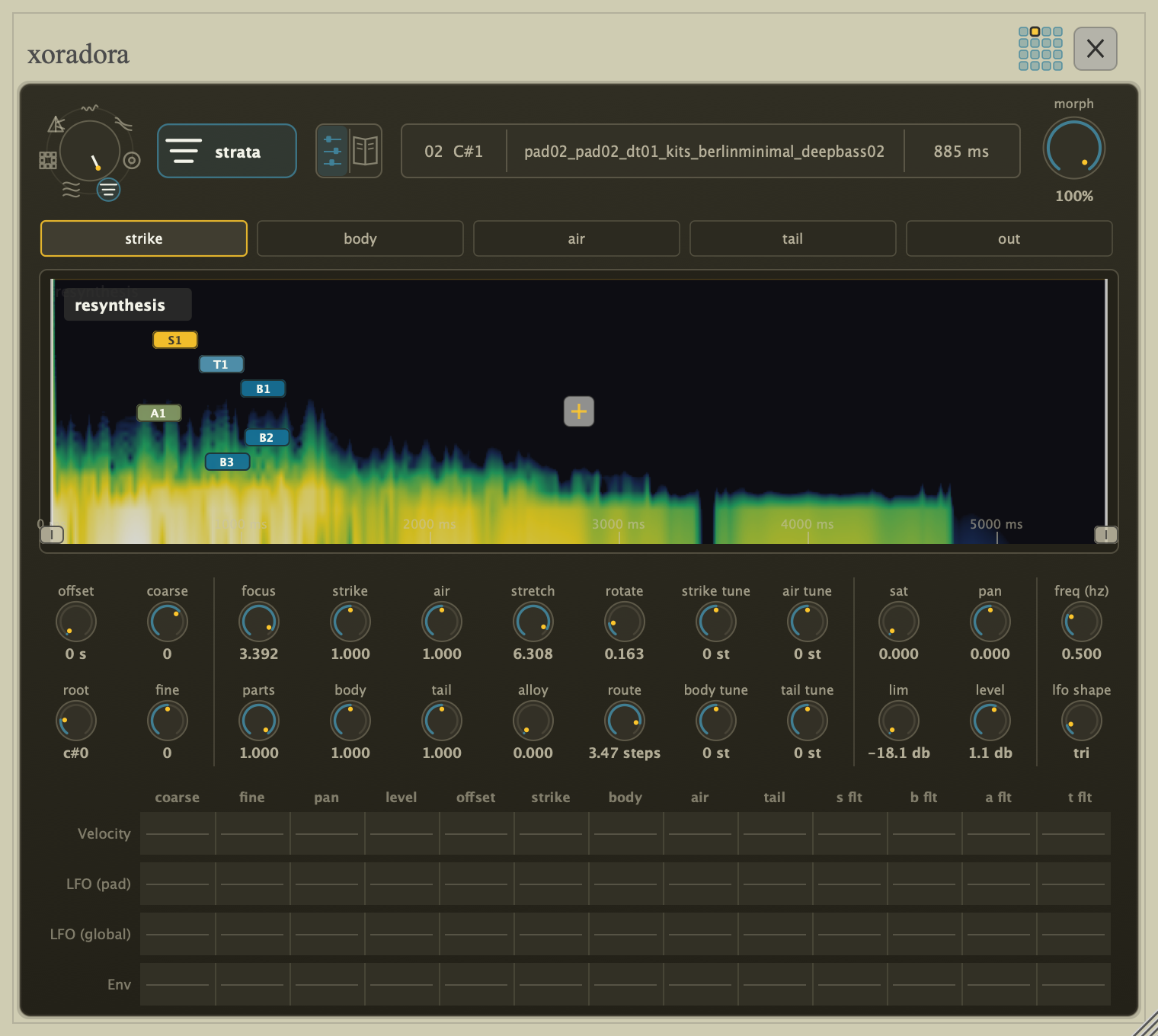Select the concentric circles engine icon
The image size is (1158, 1036).
(132, 160)
